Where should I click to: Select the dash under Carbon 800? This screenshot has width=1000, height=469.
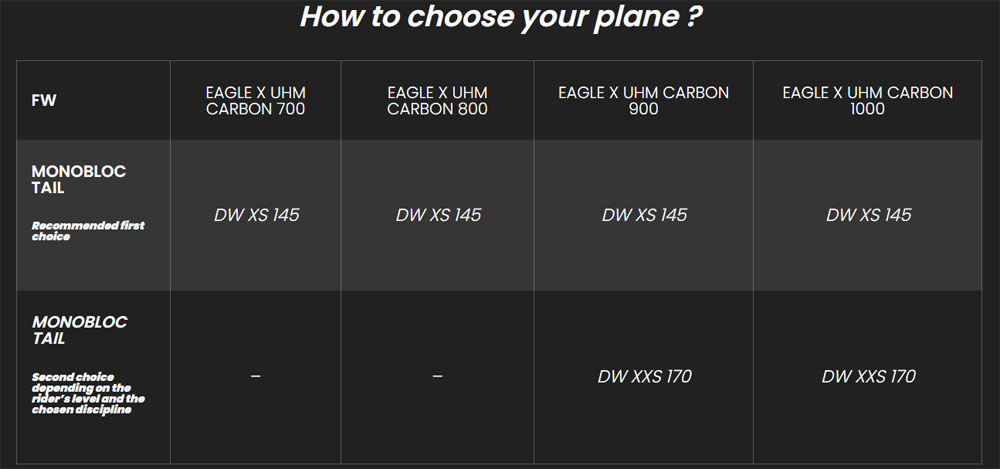[438, 376]
